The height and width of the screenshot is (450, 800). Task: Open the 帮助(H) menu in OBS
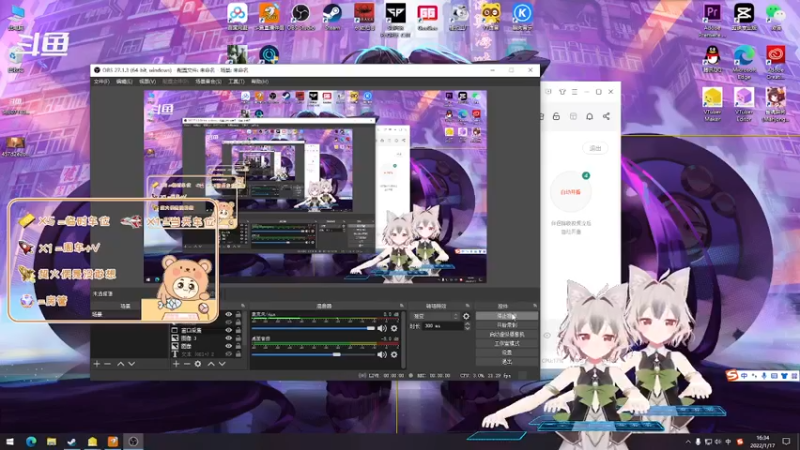(260, 82)
